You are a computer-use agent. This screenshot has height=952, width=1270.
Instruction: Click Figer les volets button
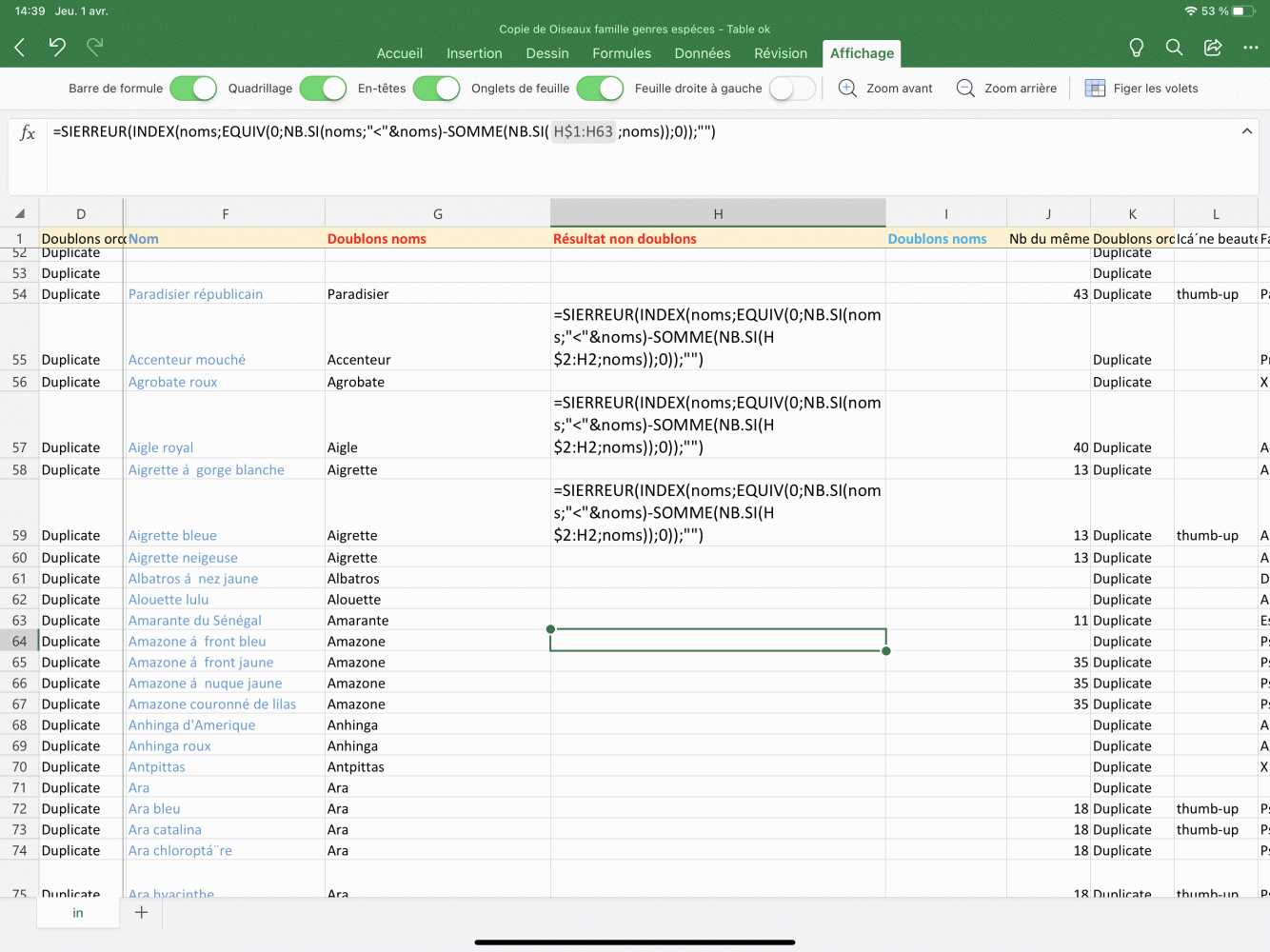pyautogui.click(x=1141, y=89)
